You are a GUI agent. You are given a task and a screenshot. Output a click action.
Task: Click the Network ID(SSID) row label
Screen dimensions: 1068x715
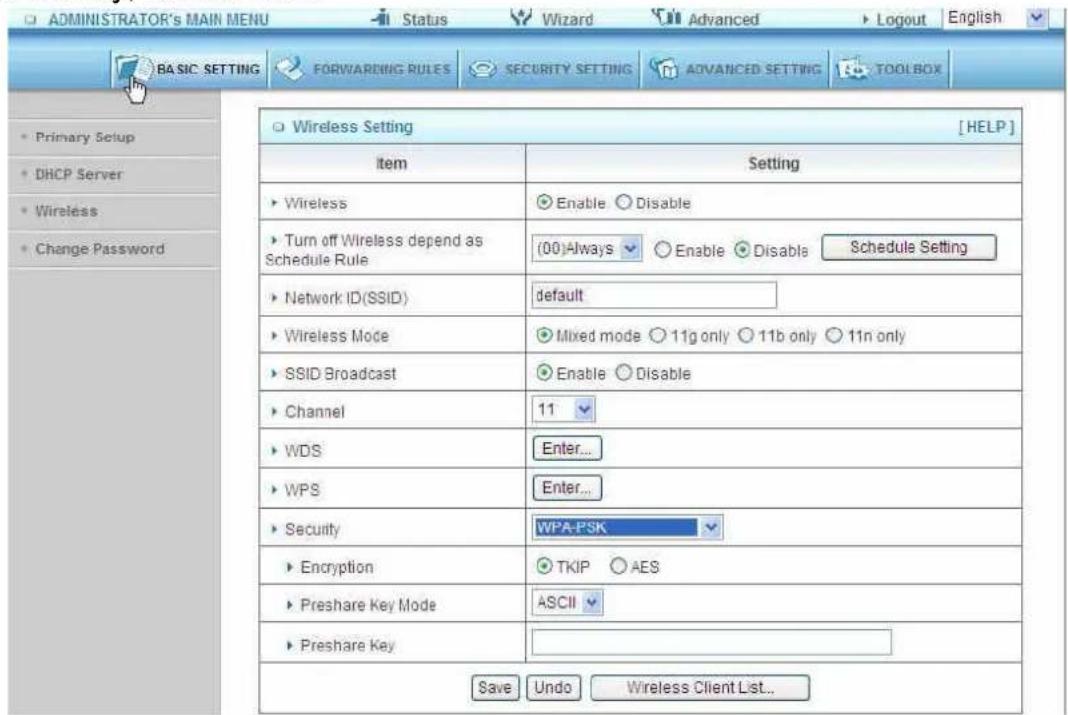(x=346, y=298)
